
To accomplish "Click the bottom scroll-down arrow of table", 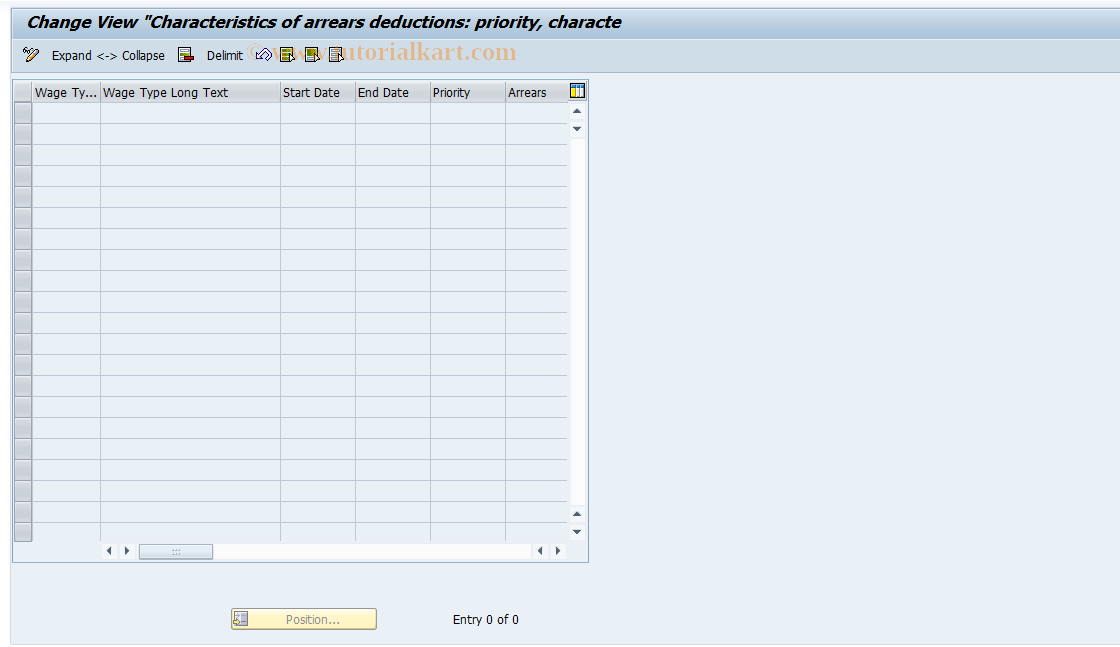I will pos(577,532).
